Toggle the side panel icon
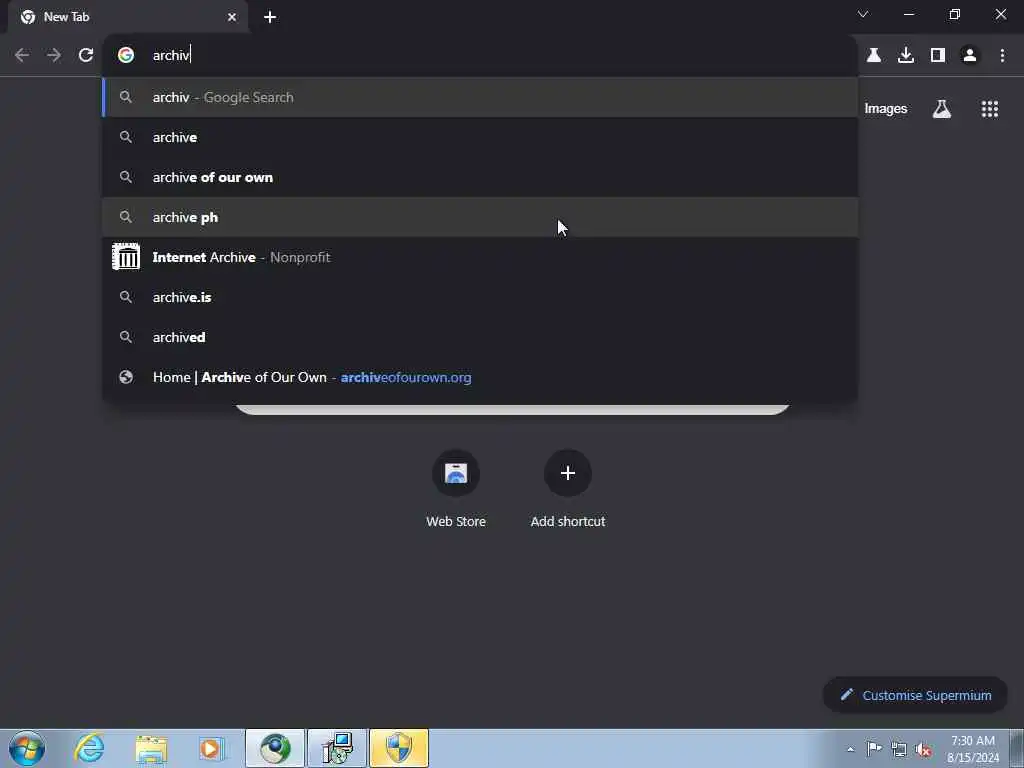1024x768 pixels. [938, 56]
